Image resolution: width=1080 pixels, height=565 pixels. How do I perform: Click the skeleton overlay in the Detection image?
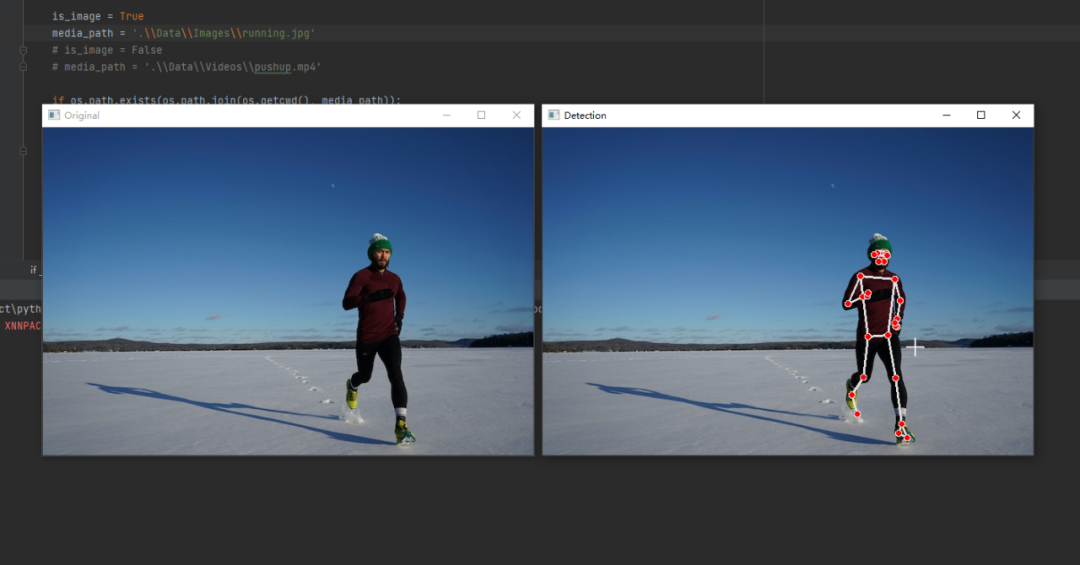tap(878, 345)
